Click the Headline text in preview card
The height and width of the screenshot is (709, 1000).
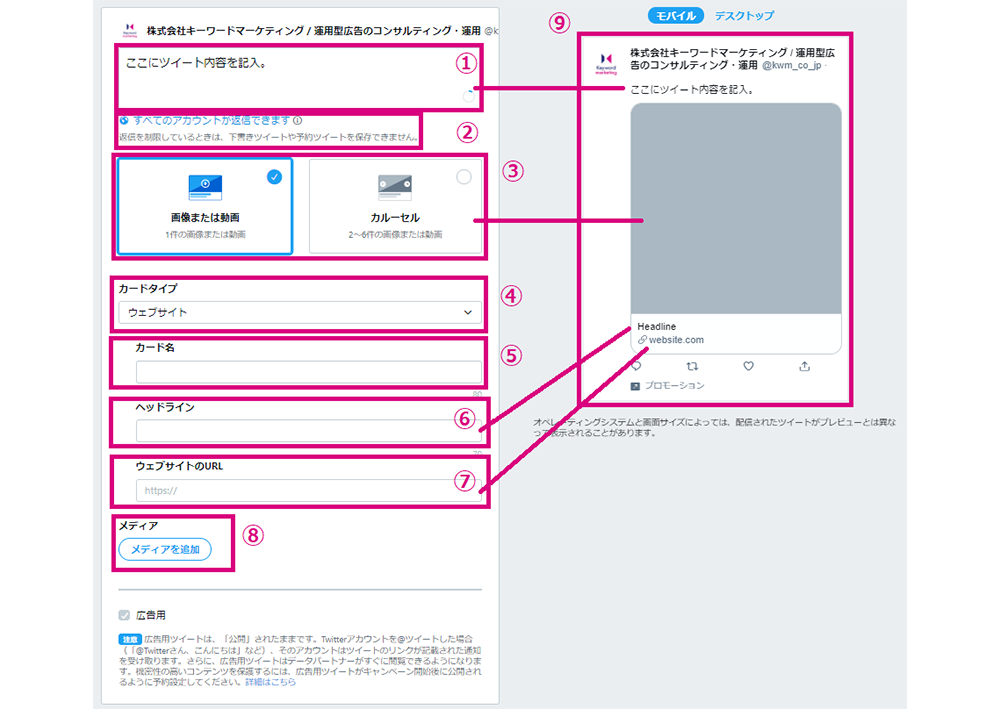point(656,326)
